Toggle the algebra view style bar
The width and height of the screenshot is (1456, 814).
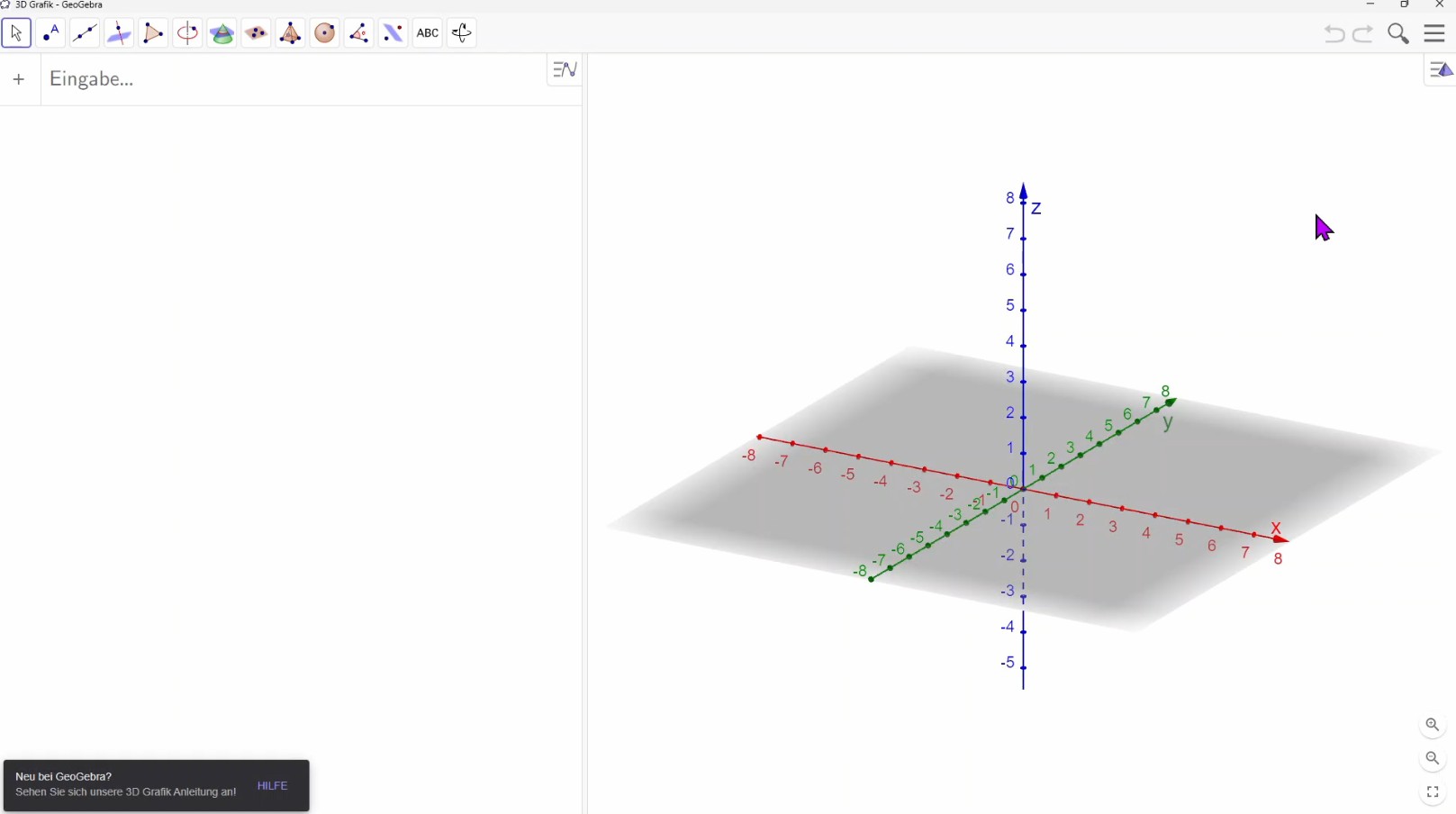(x=565, y=69)
